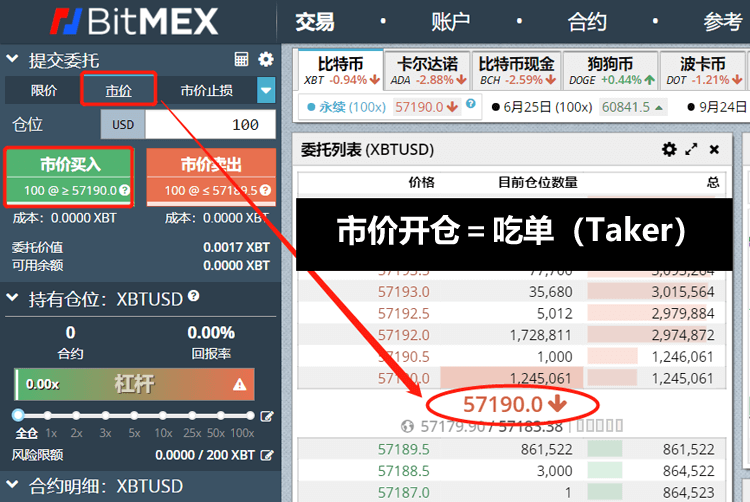Click ask price 57192.5 row
Viewport: 750px width, 502px height.
pos(512,313)
